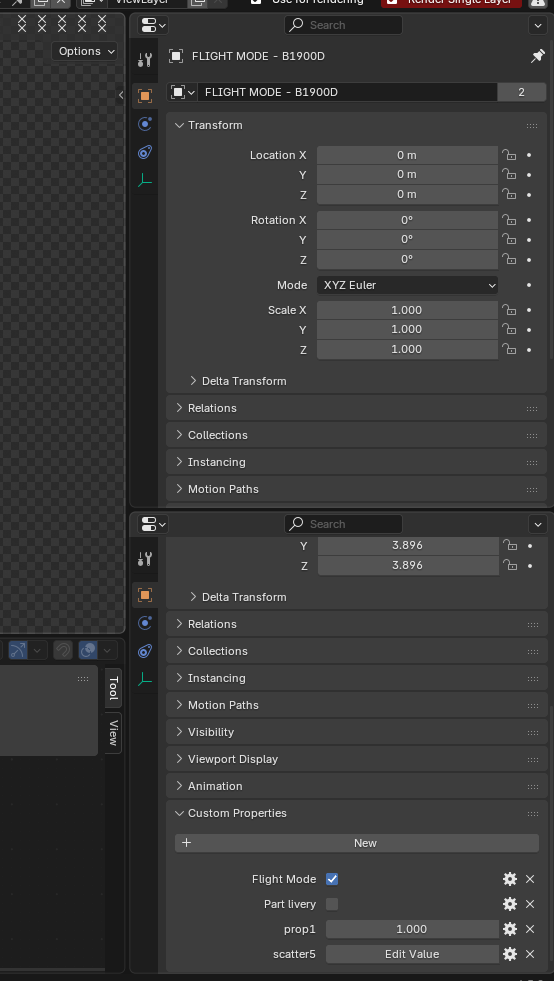
Task: Click Edit Value for scatter5
Action: pyautogui.click(x=412, y=954)
